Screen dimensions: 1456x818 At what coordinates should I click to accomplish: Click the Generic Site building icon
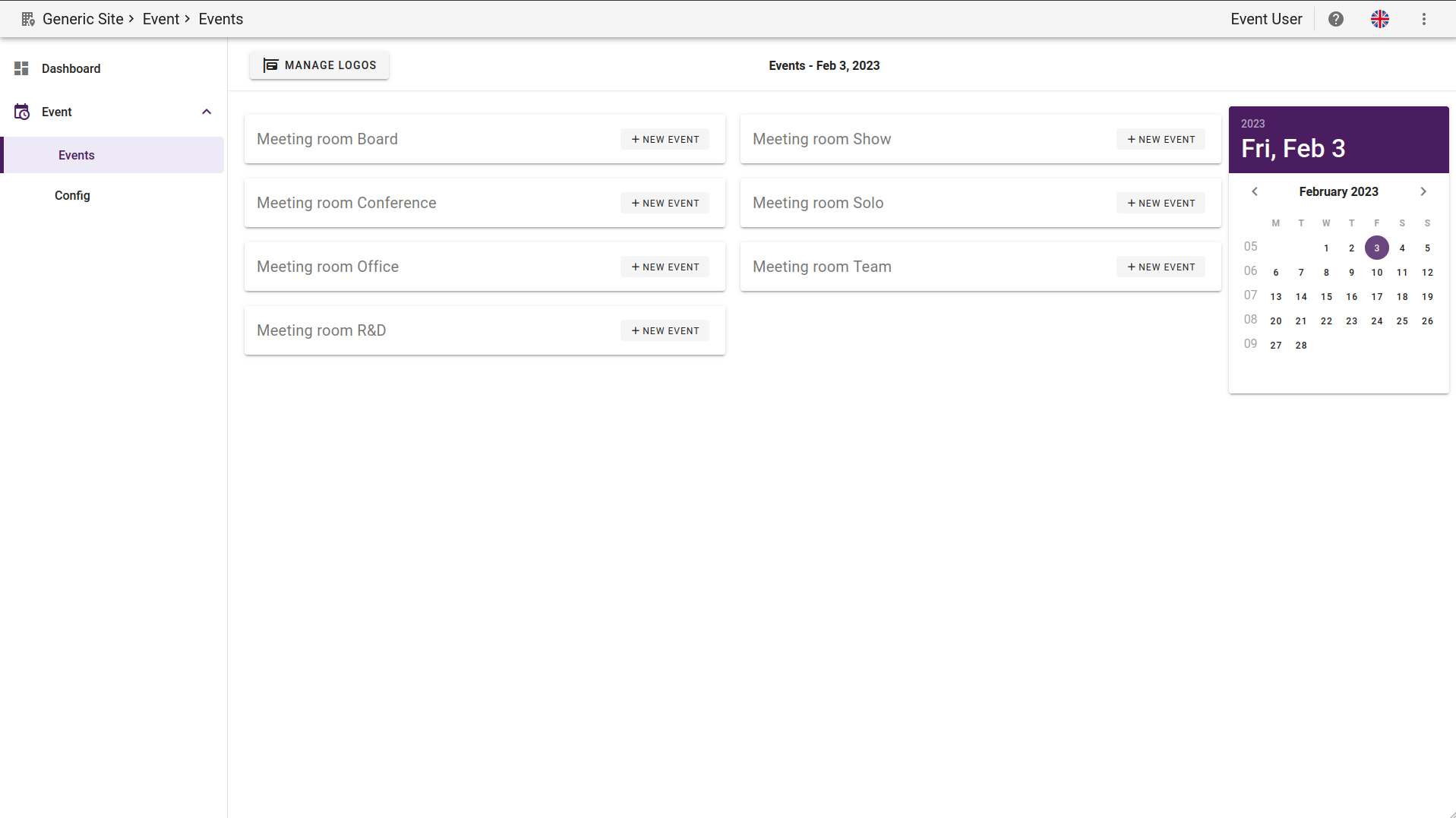[x=28, y=19]
